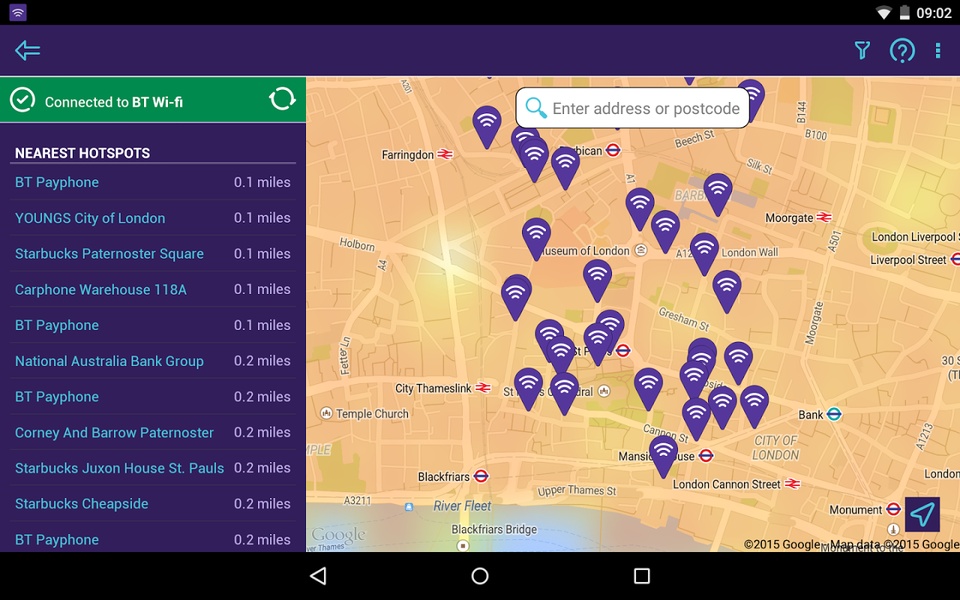Viewport: 960px width, 600px height.
Task: Select the hotspot pin on Museum of London
Action: tap(536, 239)
